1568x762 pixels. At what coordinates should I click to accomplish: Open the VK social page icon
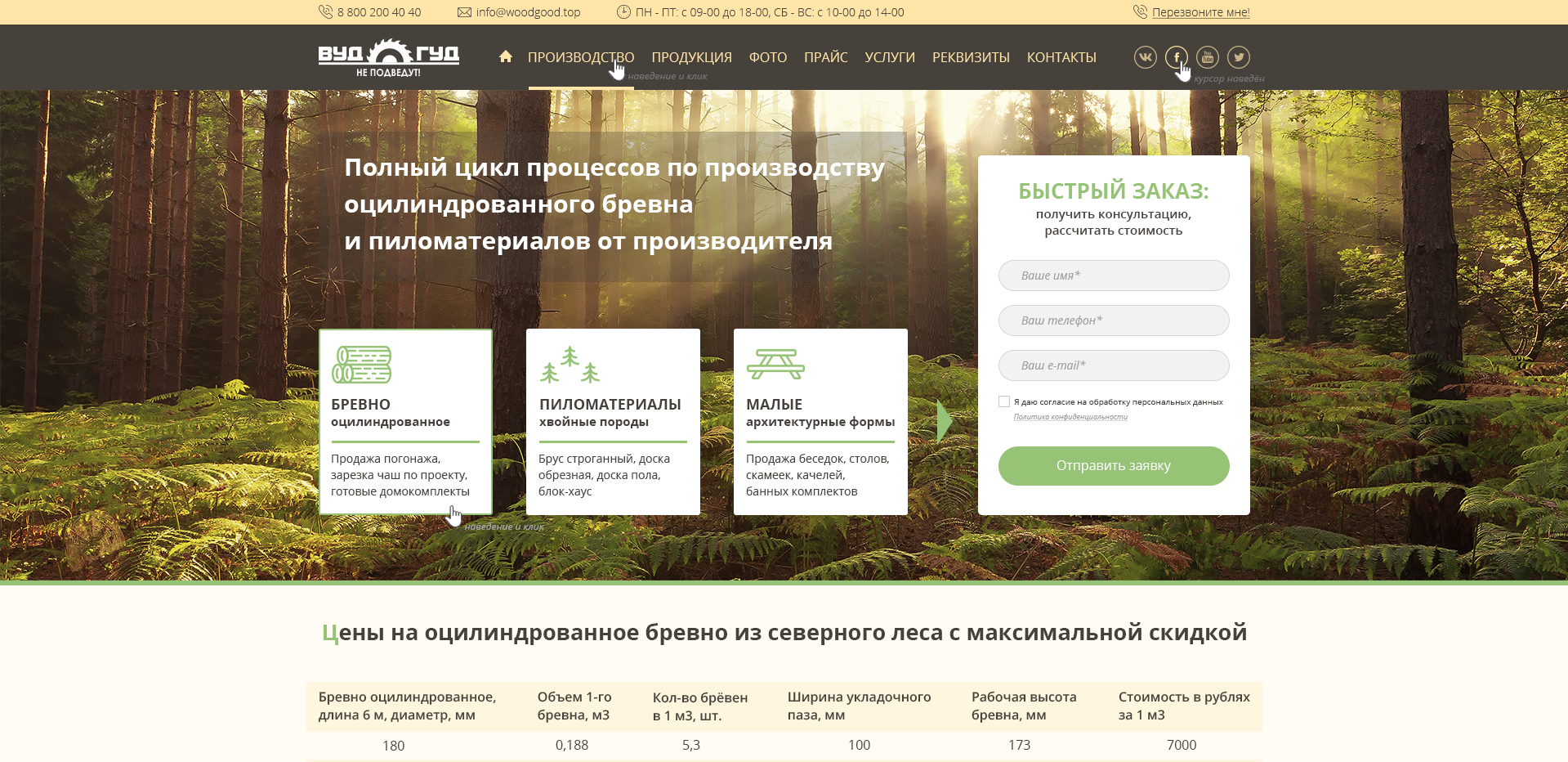point(1146,57)
